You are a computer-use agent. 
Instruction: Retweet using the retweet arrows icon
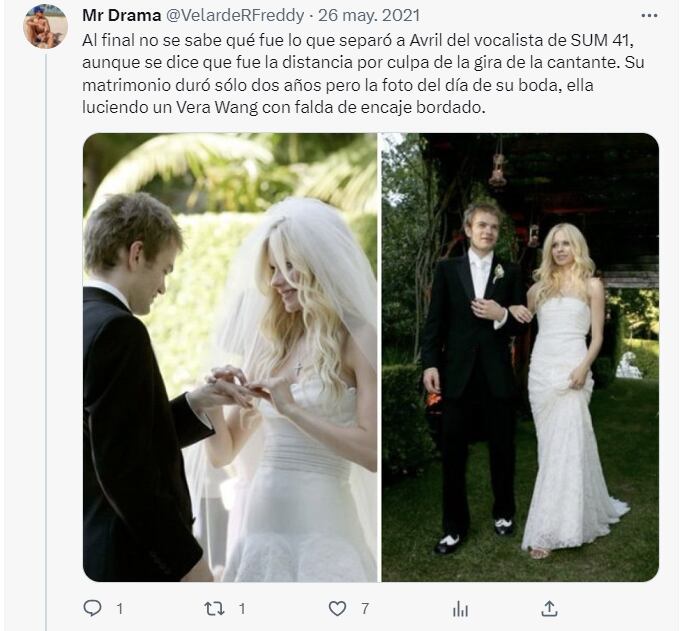[x=215, y=607]
